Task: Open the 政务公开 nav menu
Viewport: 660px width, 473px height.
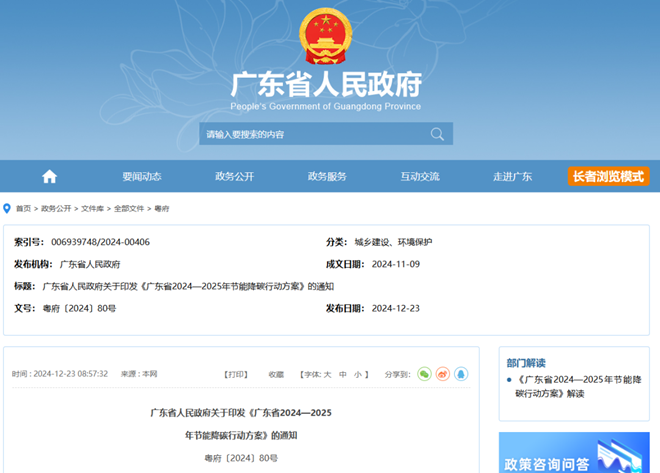Action: coord(235,177)
